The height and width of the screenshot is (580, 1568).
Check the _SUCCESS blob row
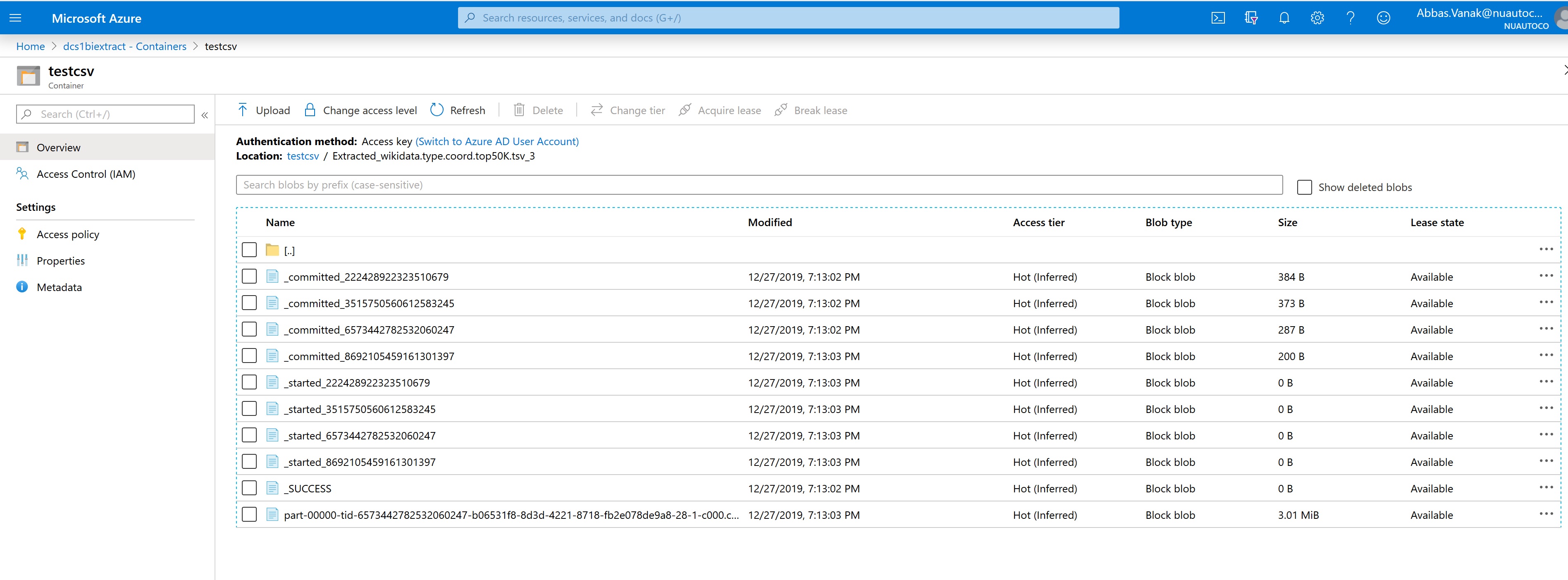(249, 488)
